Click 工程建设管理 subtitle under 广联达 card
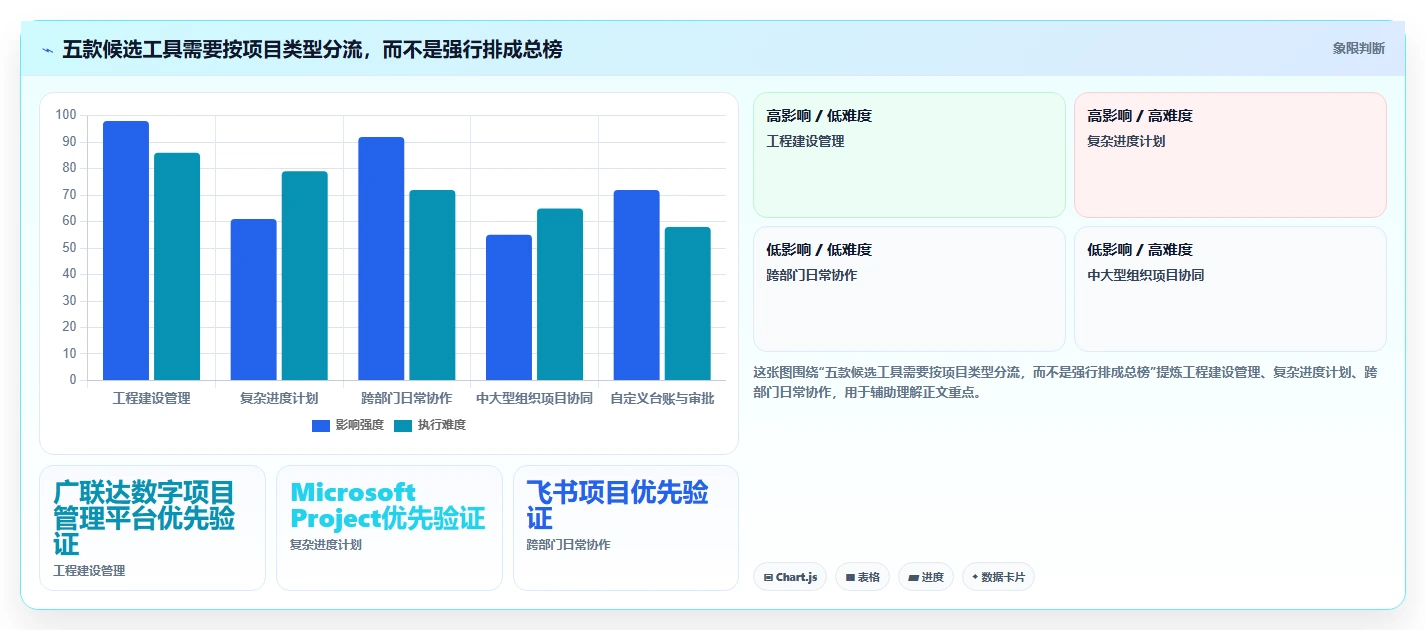The width and height of the screenshot is (1426, 630). 90,571
